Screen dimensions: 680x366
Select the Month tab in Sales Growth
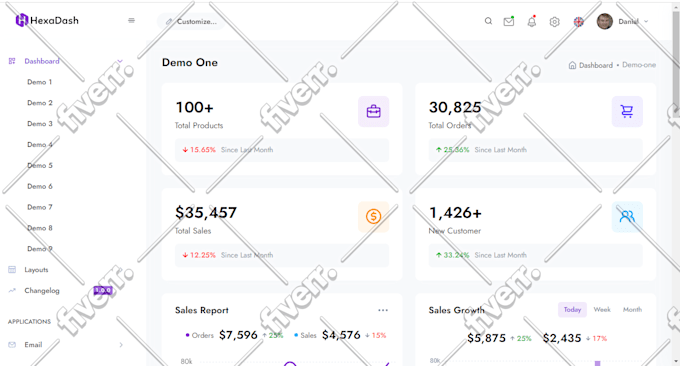632,310
